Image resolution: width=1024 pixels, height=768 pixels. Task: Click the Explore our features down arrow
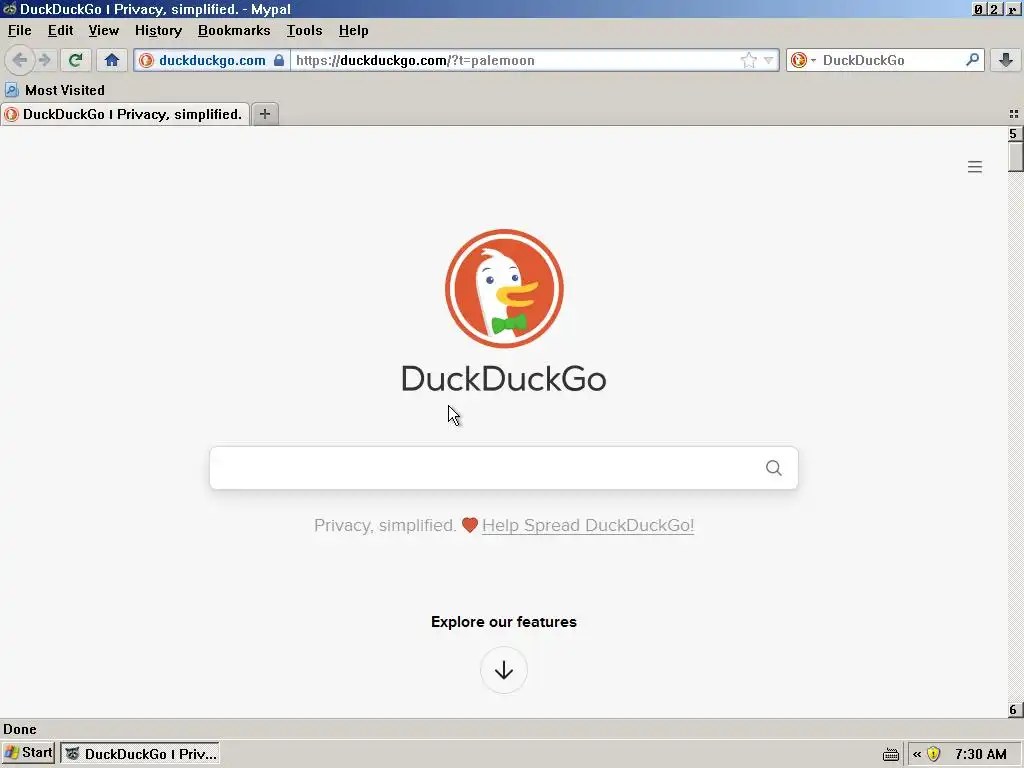click(x=504, y=670)
